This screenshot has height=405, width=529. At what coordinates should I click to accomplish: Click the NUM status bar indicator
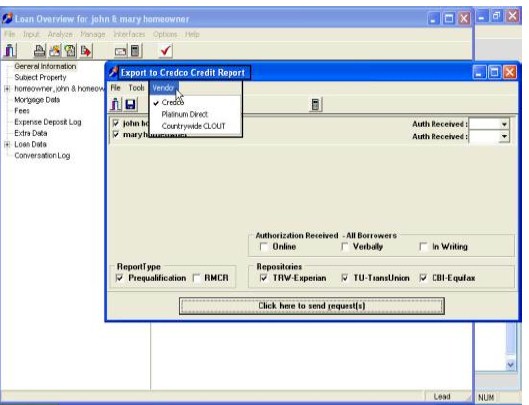486,398
